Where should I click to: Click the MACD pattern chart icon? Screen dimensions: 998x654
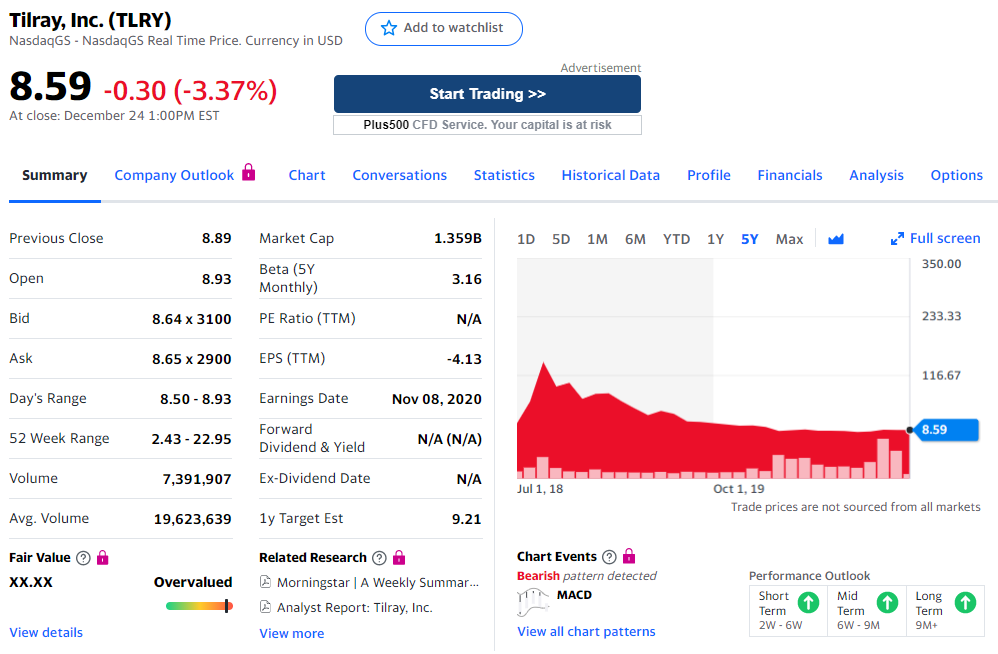click(533, 602)
